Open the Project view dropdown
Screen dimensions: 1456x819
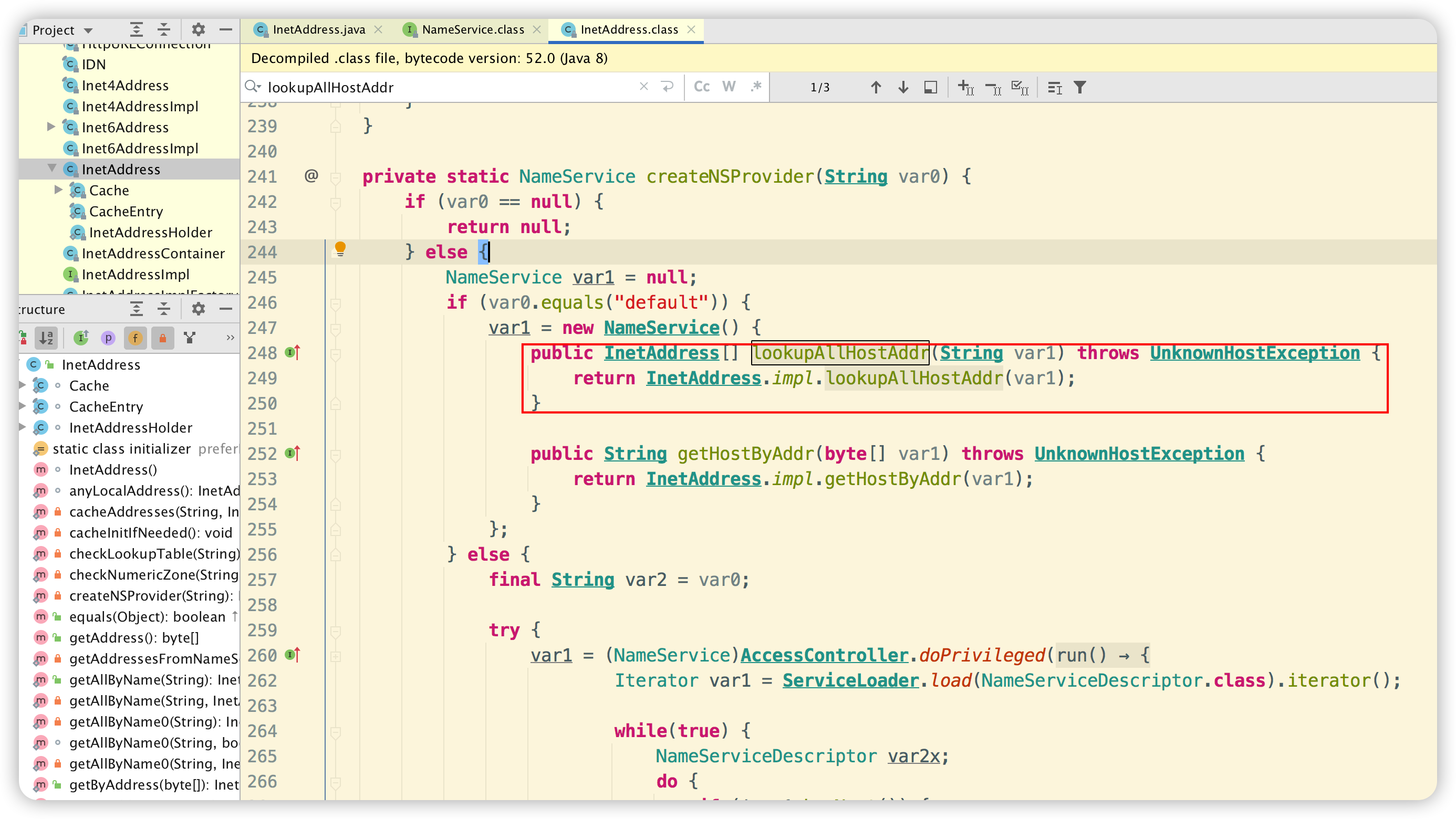coord(88,30)
